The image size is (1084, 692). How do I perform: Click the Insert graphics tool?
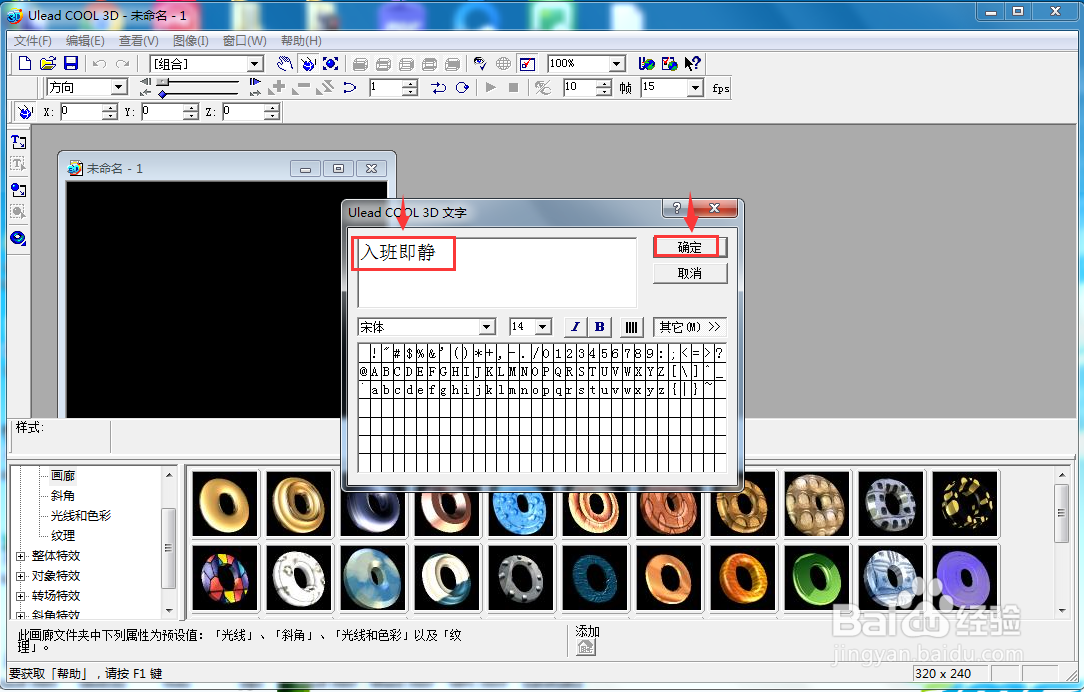19,189
